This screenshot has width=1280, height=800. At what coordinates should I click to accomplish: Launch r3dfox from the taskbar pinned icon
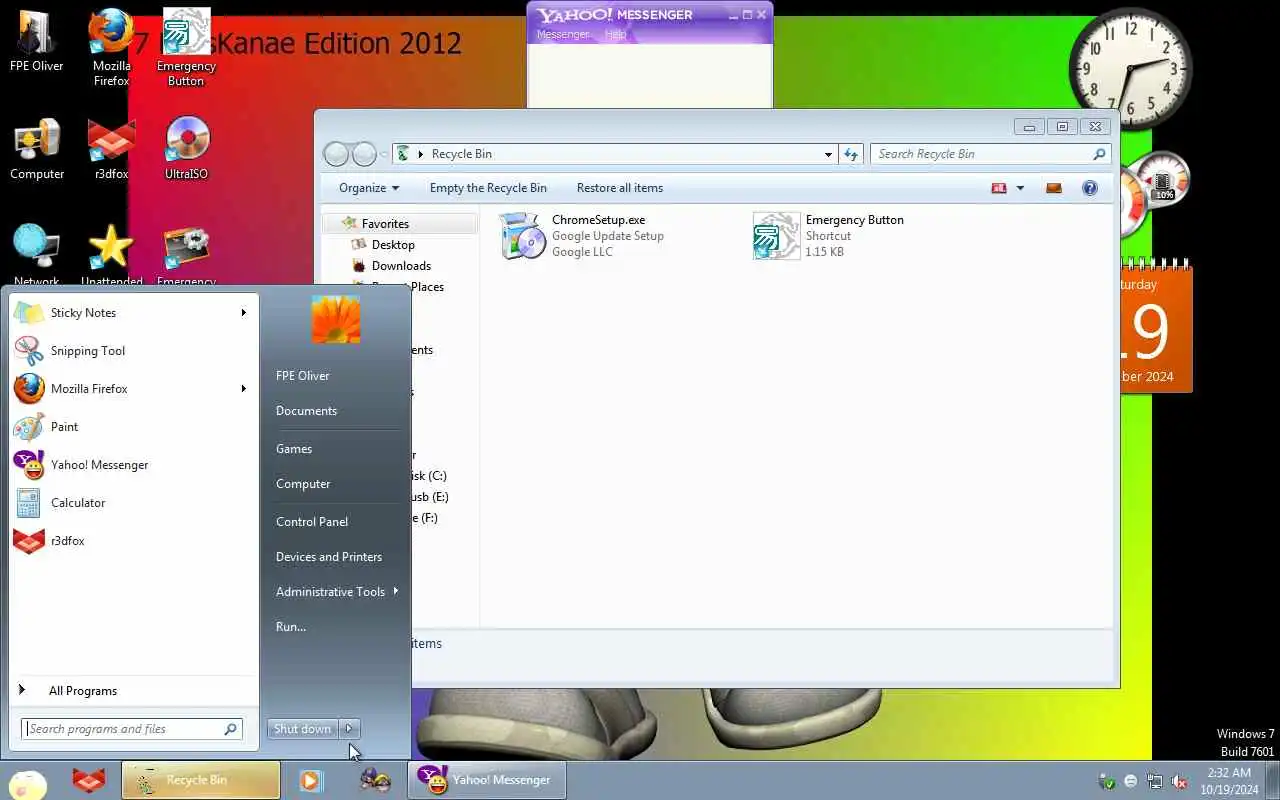coord(89,780)
